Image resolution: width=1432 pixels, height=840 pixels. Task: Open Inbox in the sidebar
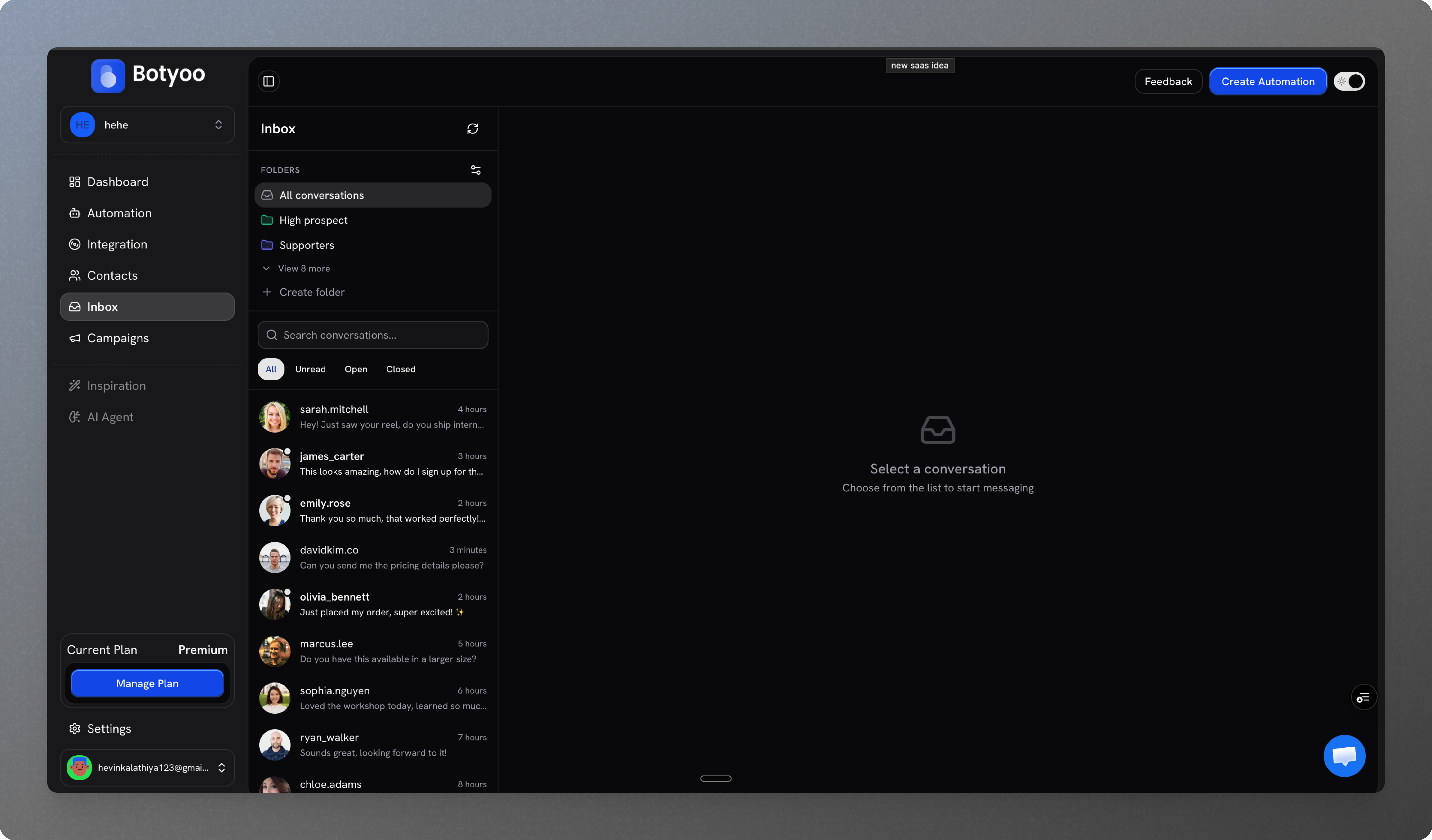click(x=147, y=307)
